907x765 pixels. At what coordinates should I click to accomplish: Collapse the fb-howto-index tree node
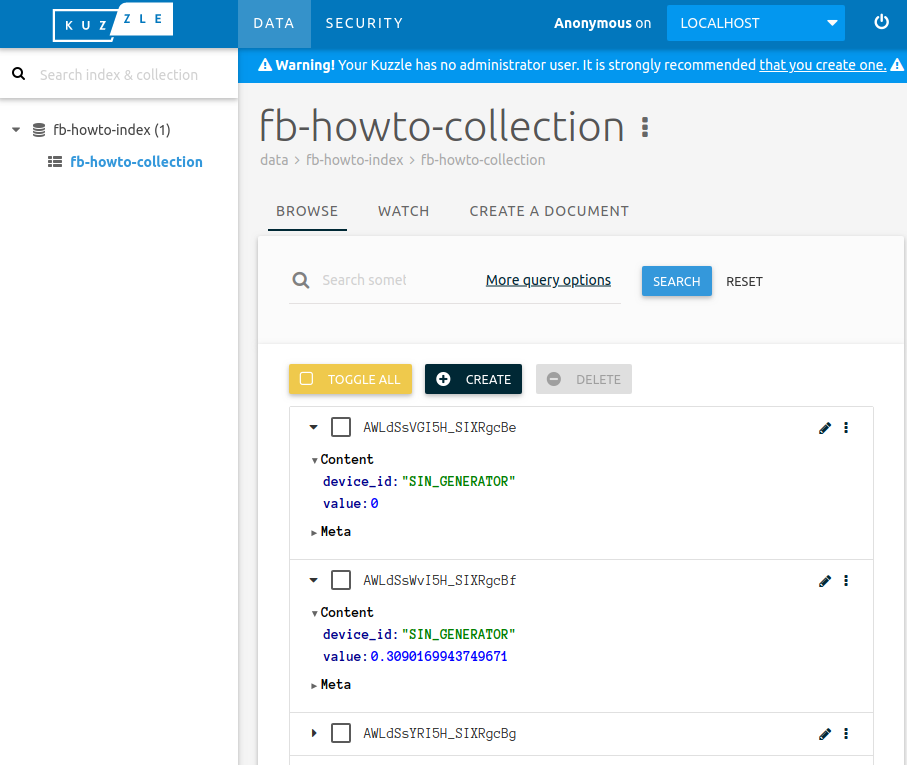pos(16,130)
